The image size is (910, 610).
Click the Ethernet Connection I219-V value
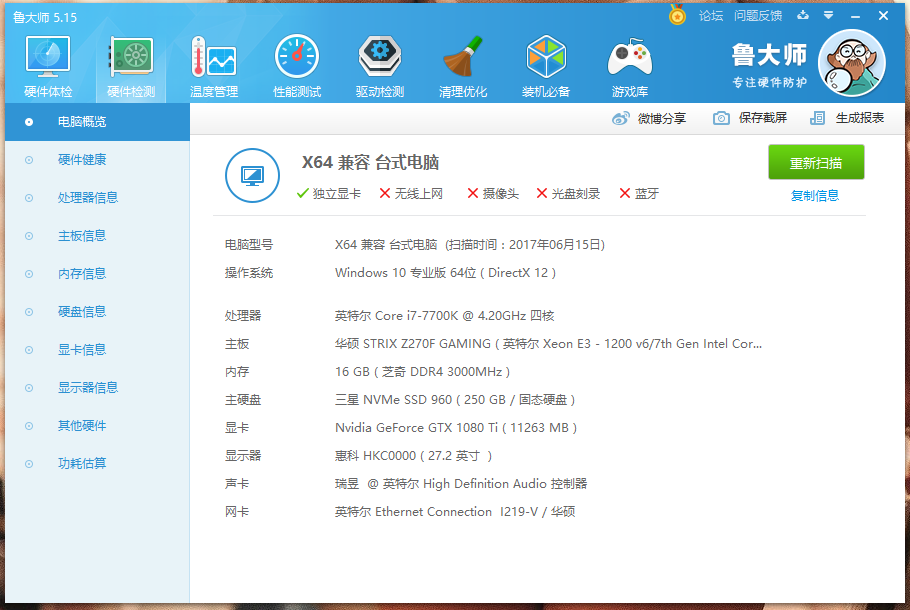pos(455,512)
